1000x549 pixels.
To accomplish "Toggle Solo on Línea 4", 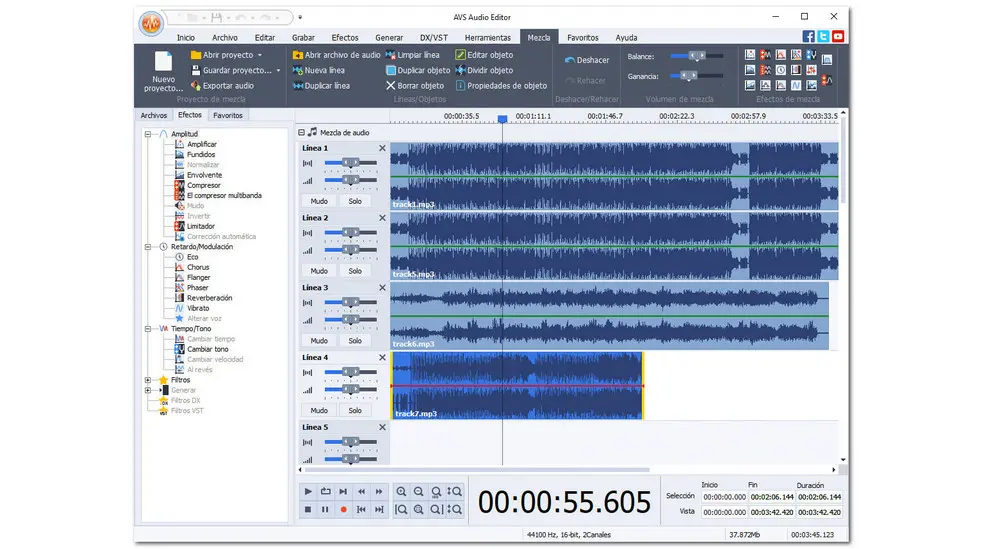I will coord(355,411).
